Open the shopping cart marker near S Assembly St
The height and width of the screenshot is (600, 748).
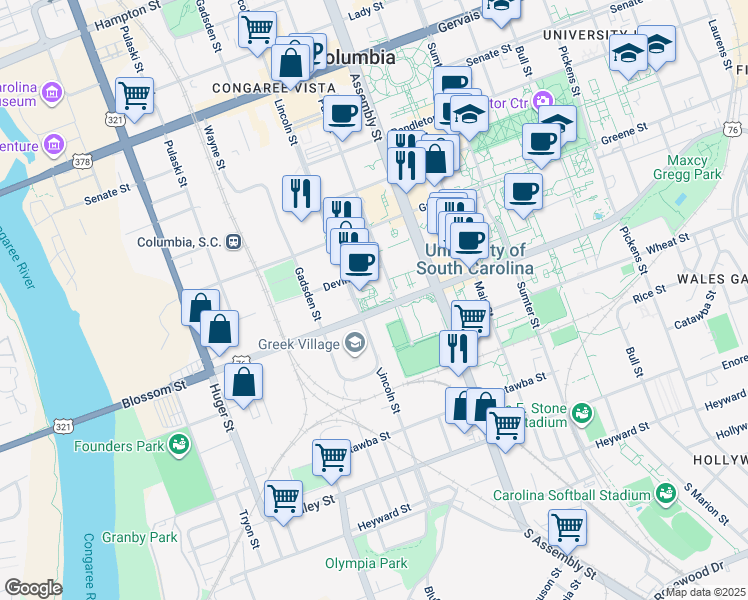(567, 528)
